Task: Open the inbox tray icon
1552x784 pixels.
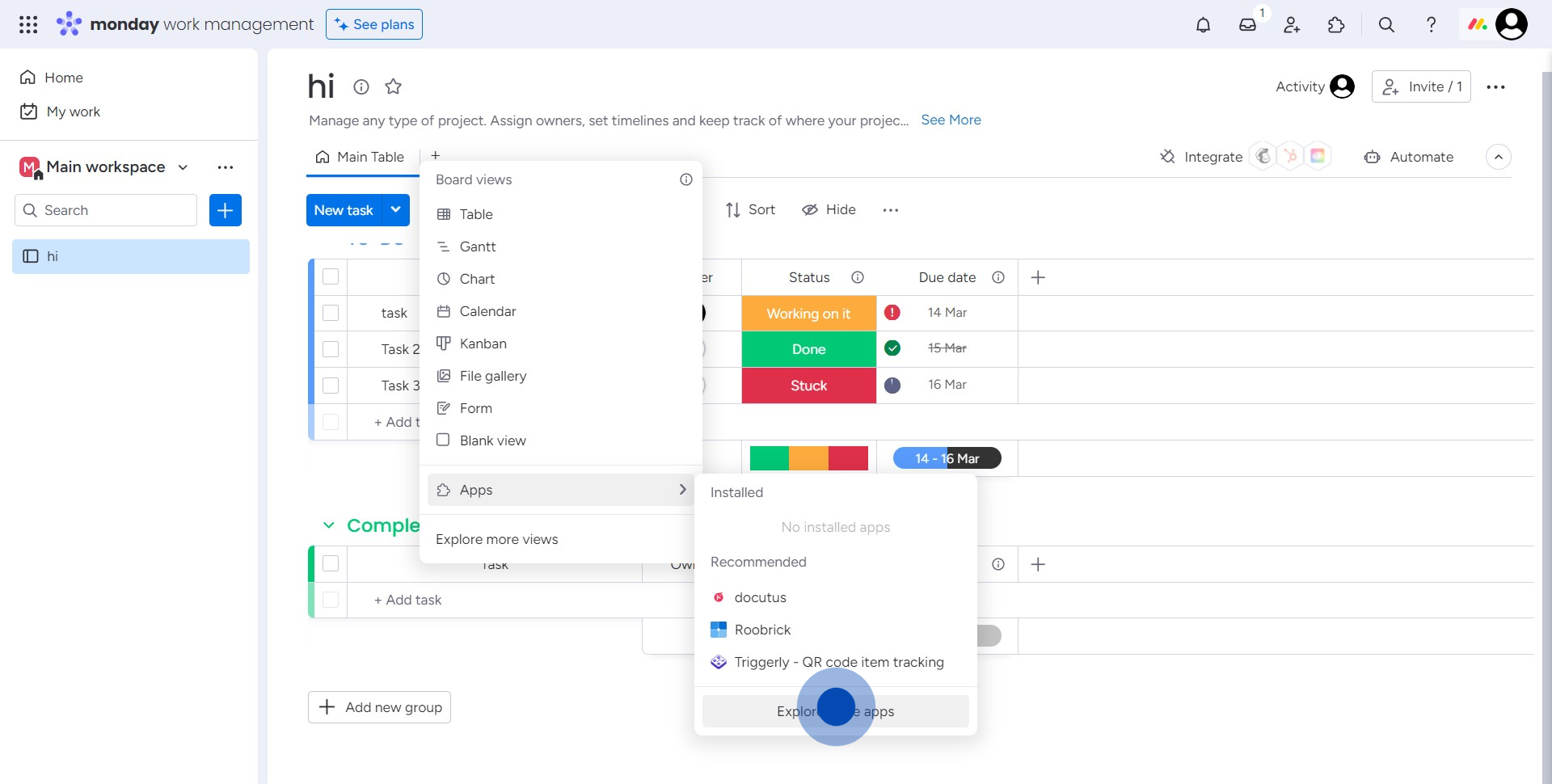Action: [1247, 25]
